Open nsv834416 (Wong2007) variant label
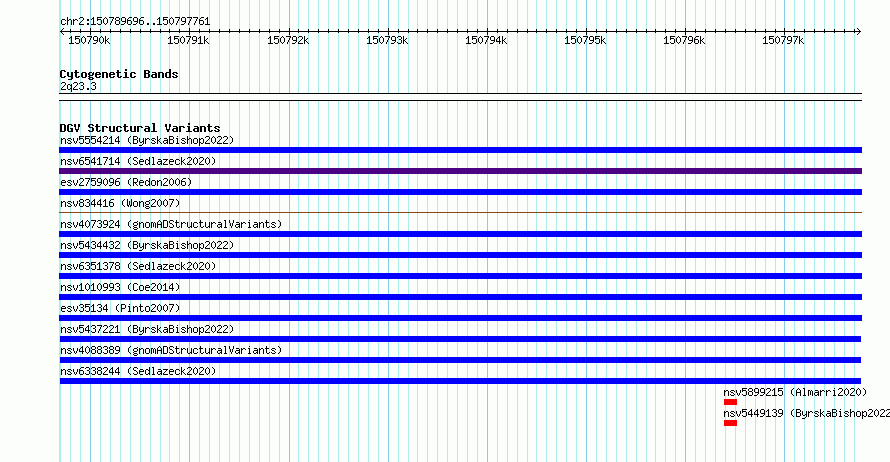Viewport: 890px width, 462px height. [120, 203]
